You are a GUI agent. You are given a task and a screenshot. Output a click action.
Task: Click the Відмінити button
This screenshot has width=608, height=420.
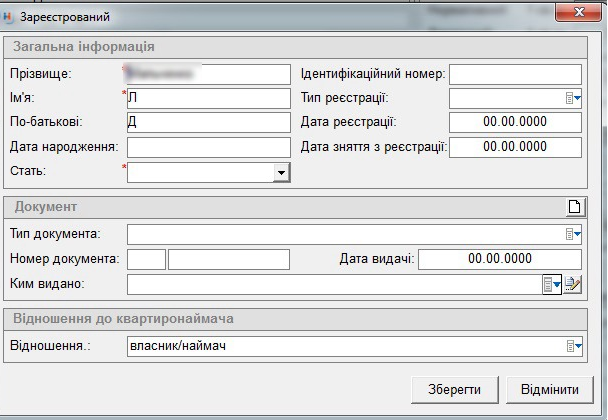(550, 389)
